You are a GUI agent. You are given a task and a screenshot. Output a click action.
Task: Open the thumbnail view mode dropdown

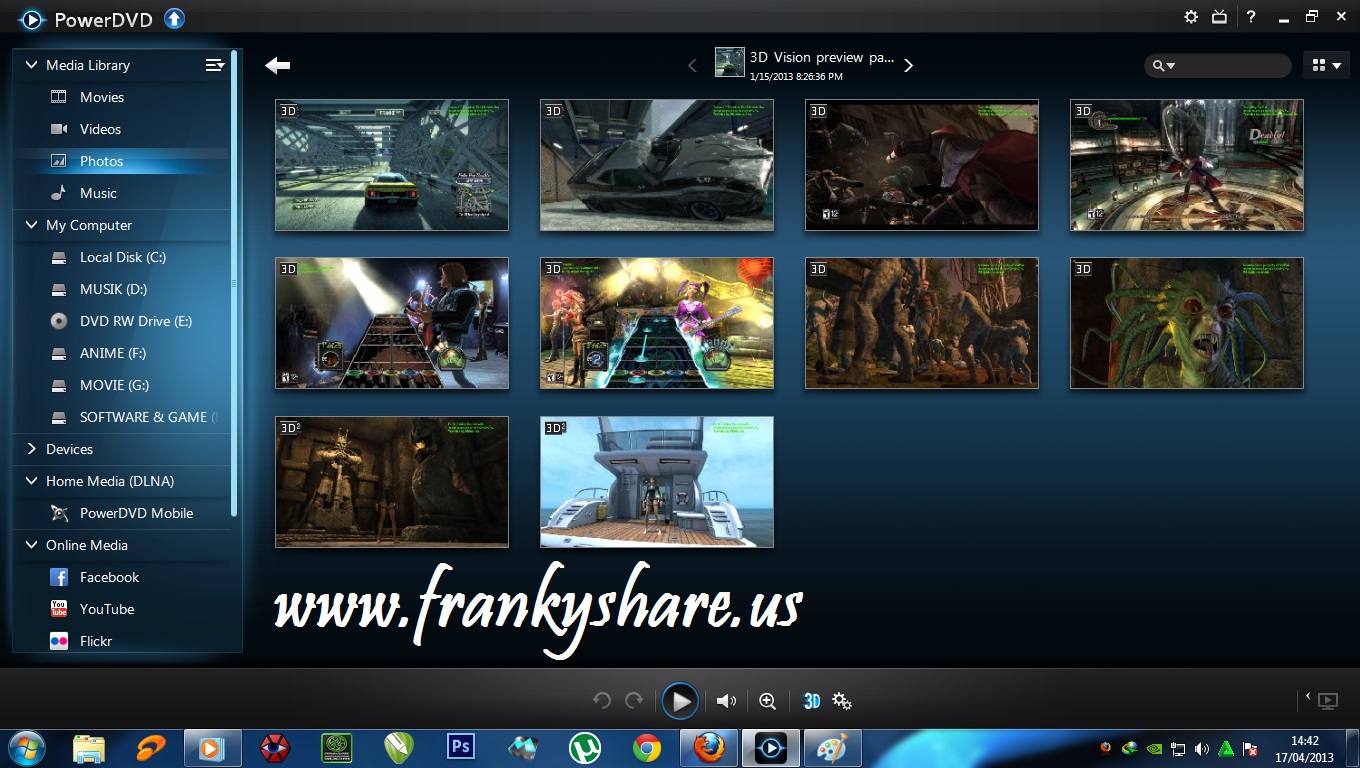(x=1326, y=65)
